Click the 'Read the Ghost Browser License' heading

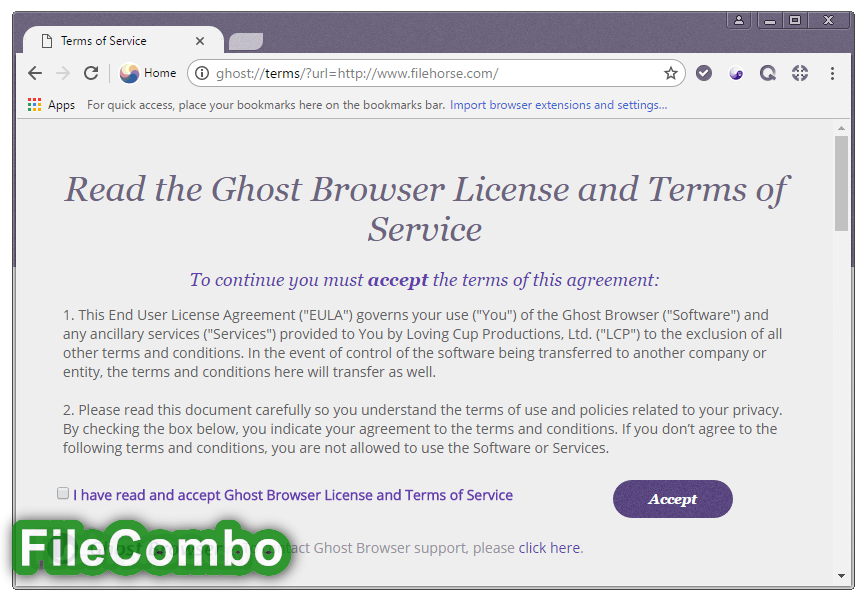click(x=426, y=208)
